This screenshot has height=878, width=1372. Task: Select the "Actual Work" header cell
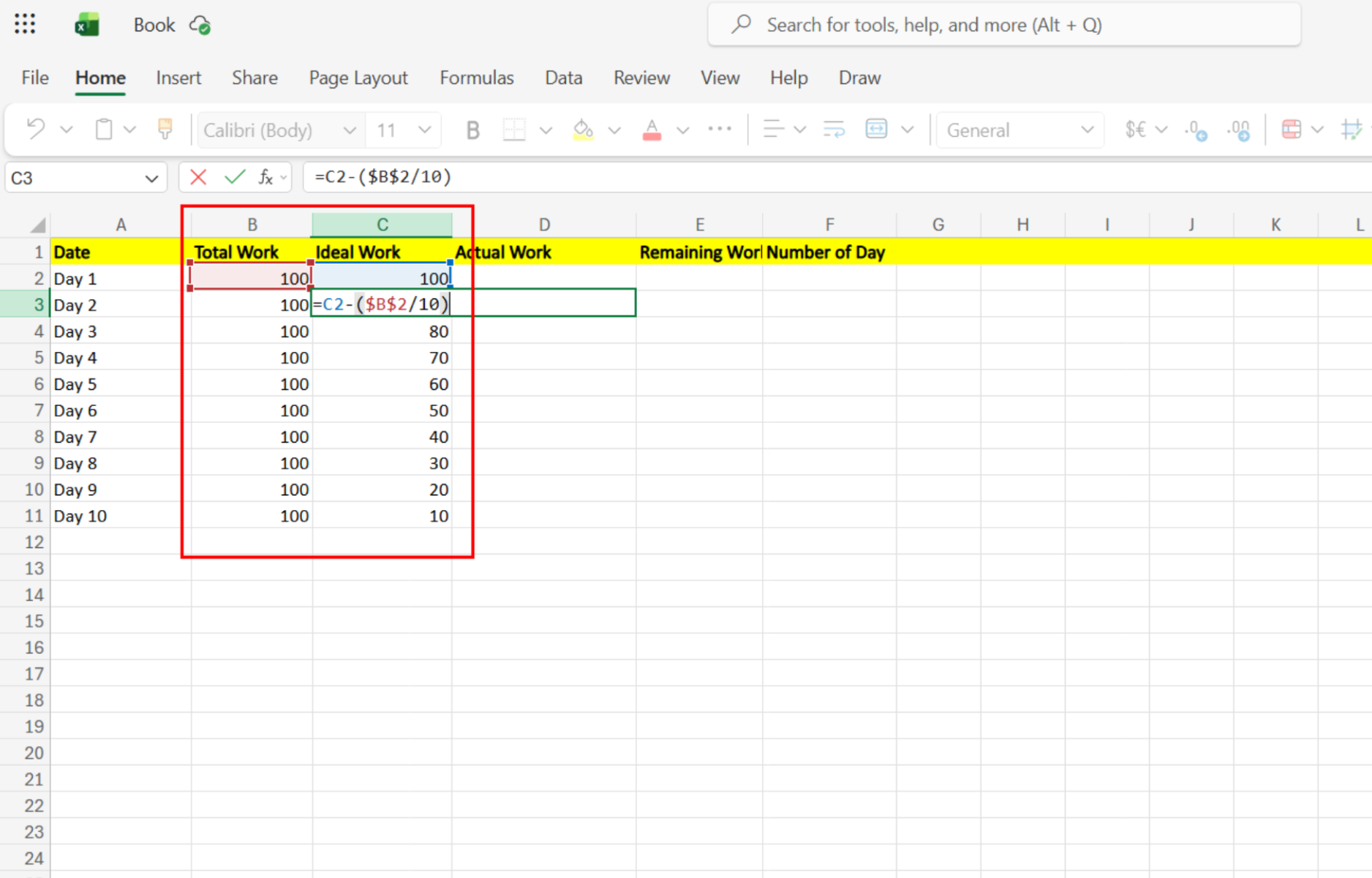coord(544,252)
